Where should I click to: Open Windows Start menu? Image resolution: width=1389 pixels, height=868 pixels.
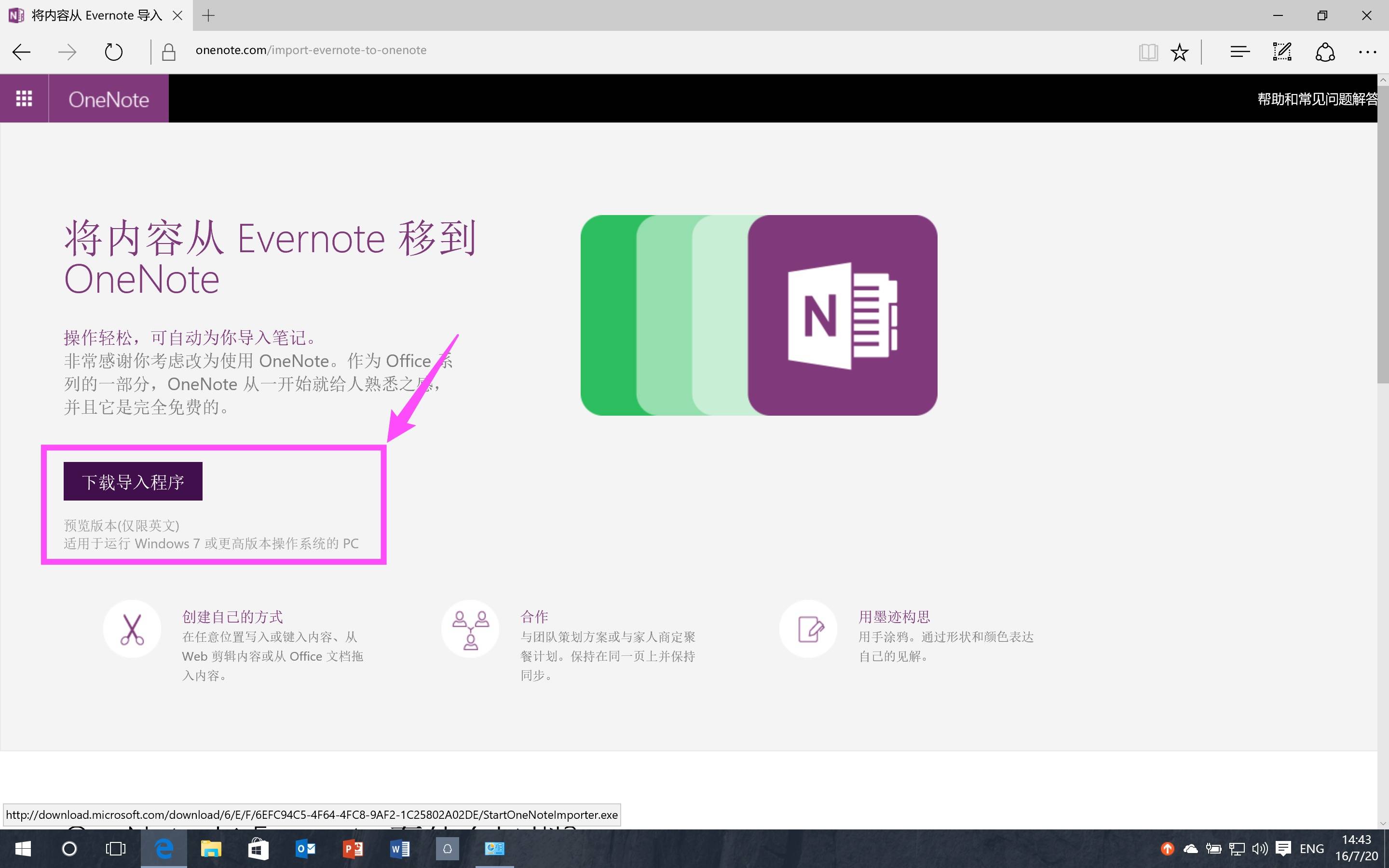tap(23, 849)
